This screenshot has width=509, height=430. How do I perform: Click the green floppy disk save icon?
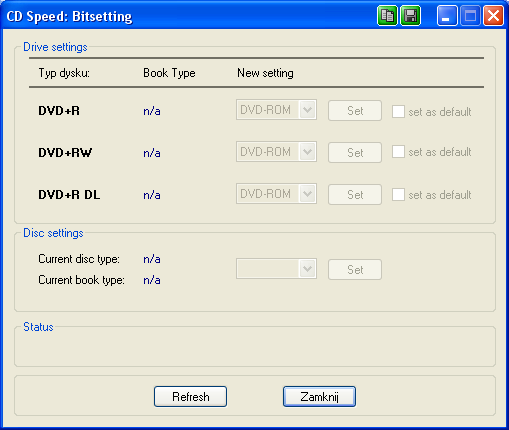pos(410,16)
